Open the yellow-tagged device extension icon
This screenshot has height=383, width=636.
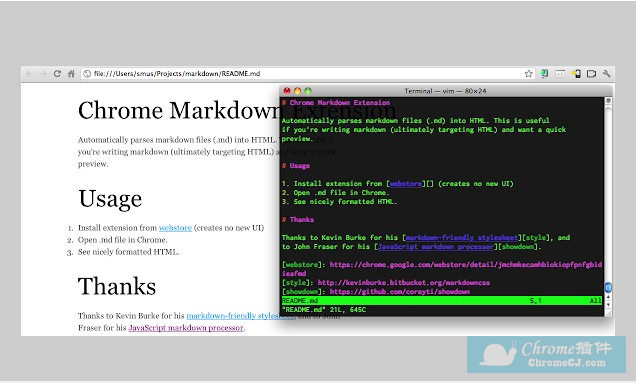(576, 74)
